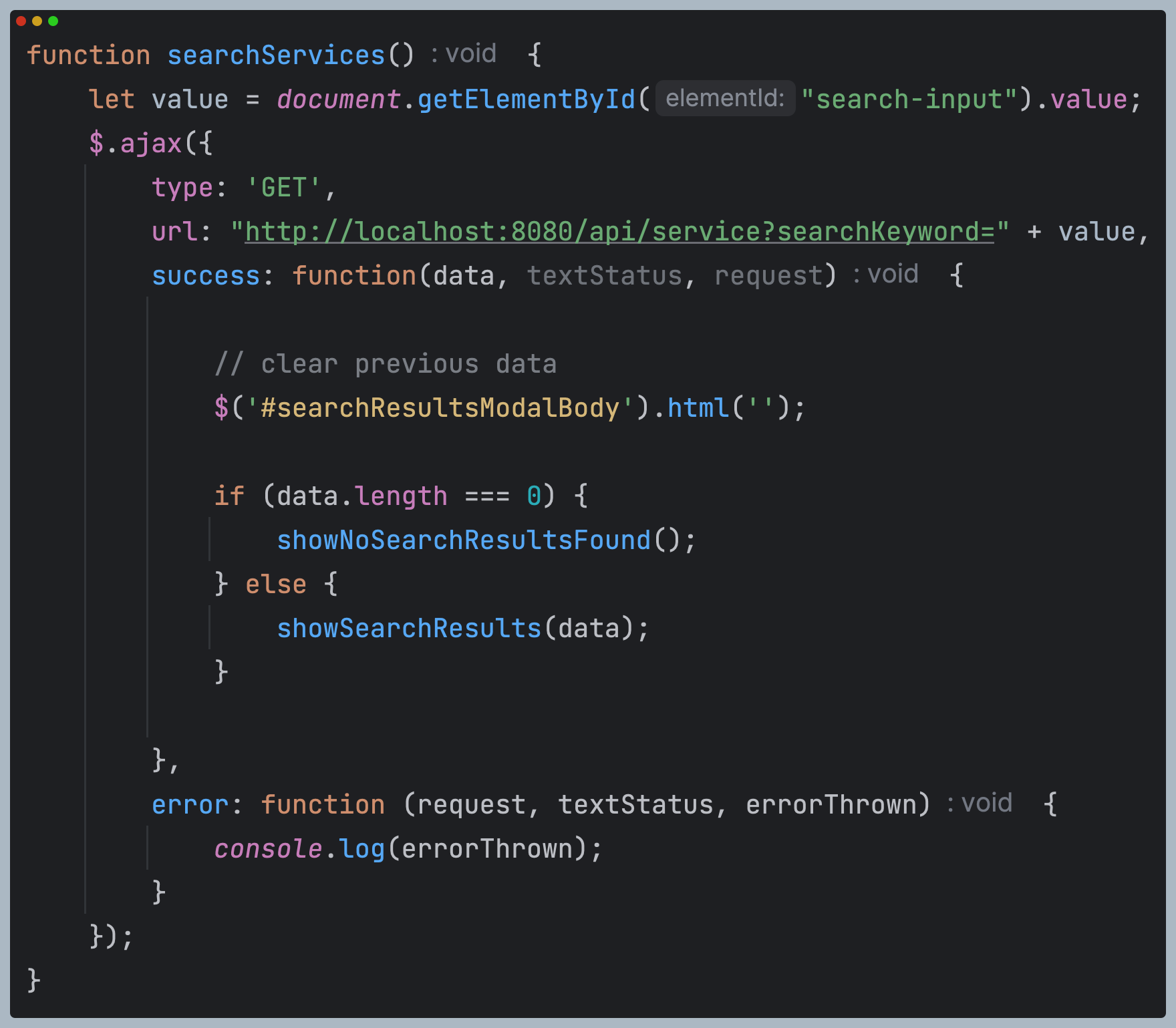Click the red close window dot
1176x1028 pixels.
(21, 21)
